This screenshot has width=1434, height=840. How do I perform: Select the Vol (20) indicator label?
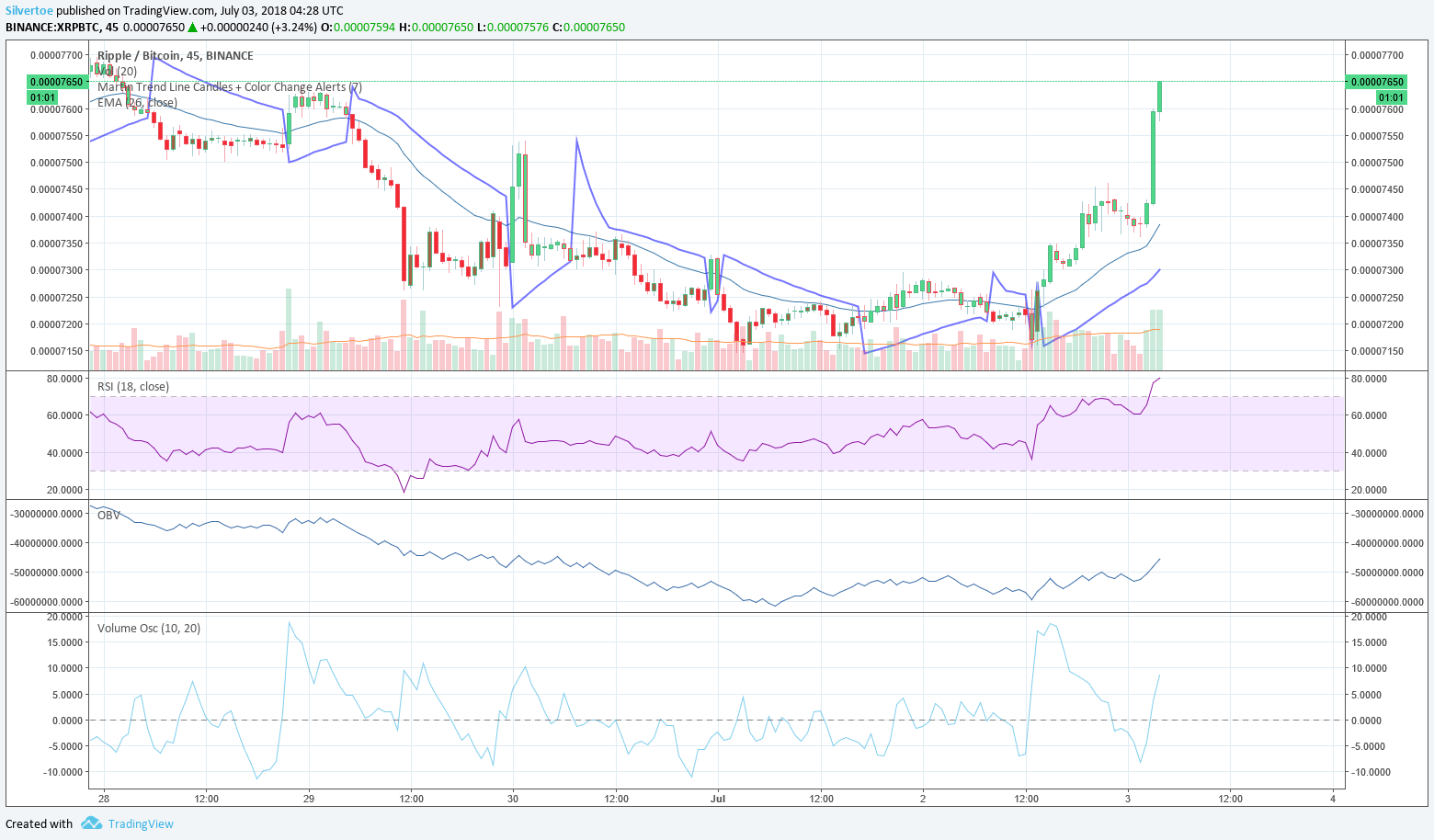(x=117, y=72)
